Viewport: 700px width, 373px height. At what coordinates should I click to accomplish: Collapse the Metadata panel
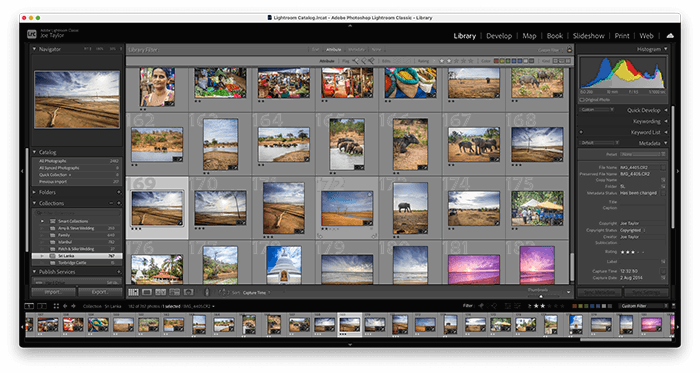[x=666, y=143]
